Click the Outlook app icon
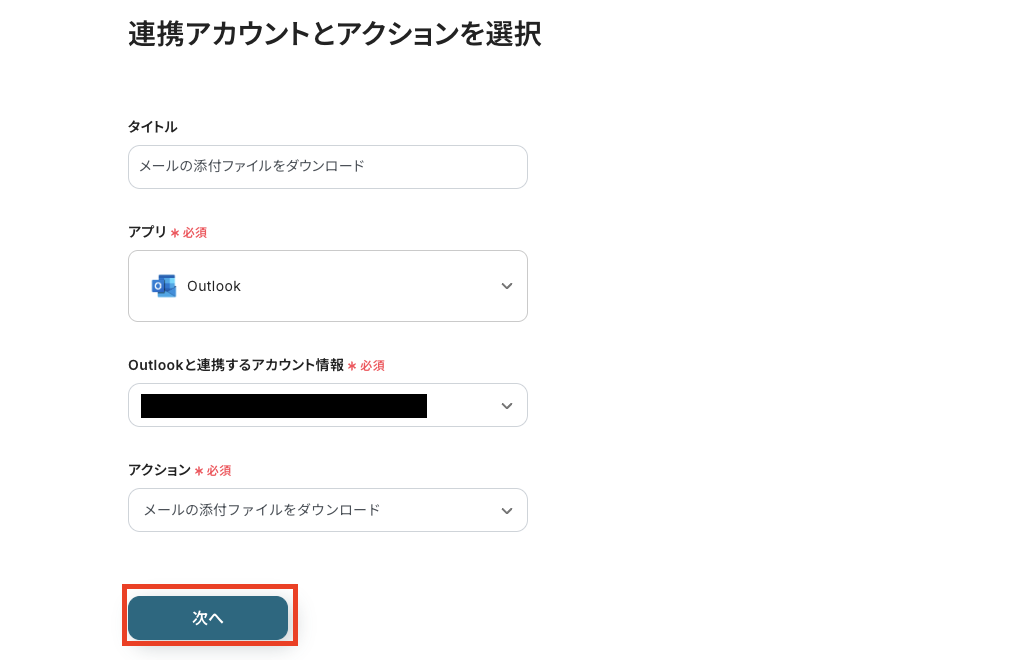The width and height of the screenshot is (1022, 660). point(163,286)
